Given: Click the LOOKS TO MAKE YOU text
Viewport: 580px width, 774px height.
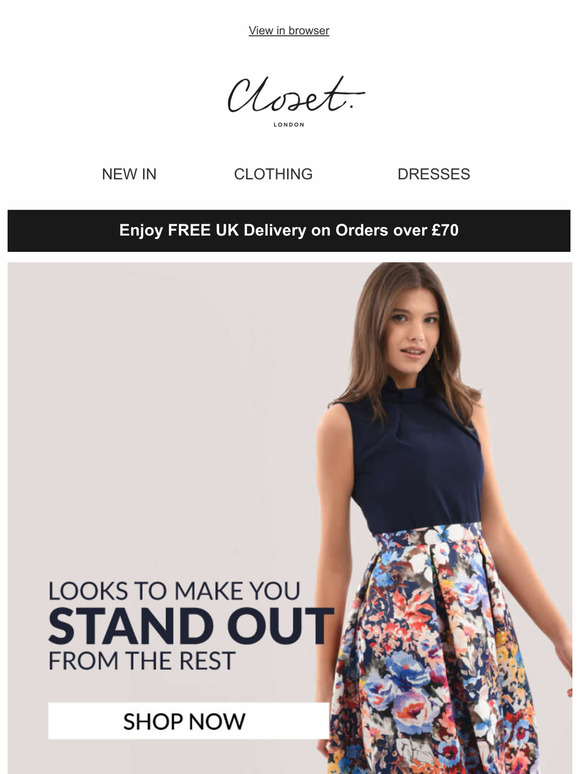Looking at the screenshot, I should coord(174,591).
